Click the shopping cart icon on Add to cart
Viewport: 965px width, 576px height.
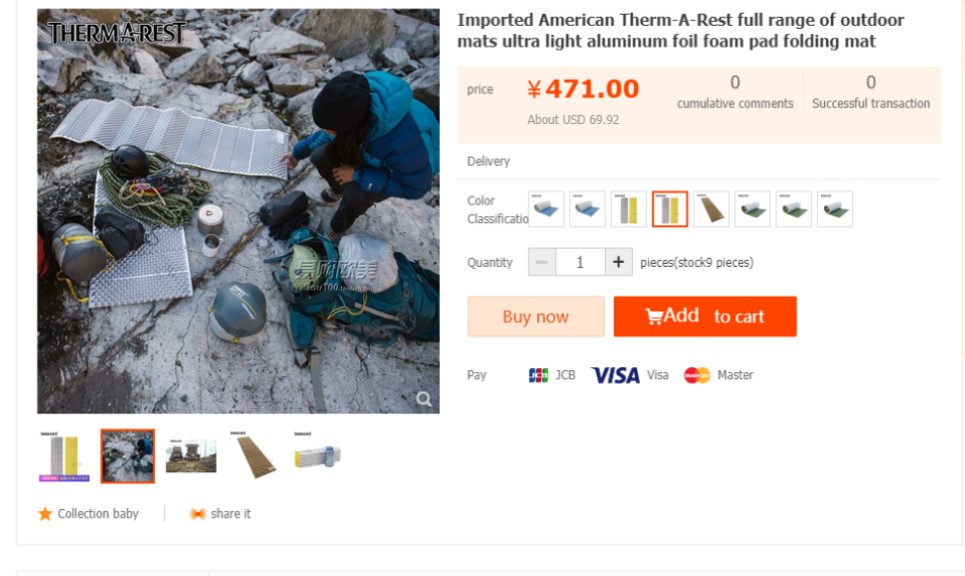tap(654, 316)
